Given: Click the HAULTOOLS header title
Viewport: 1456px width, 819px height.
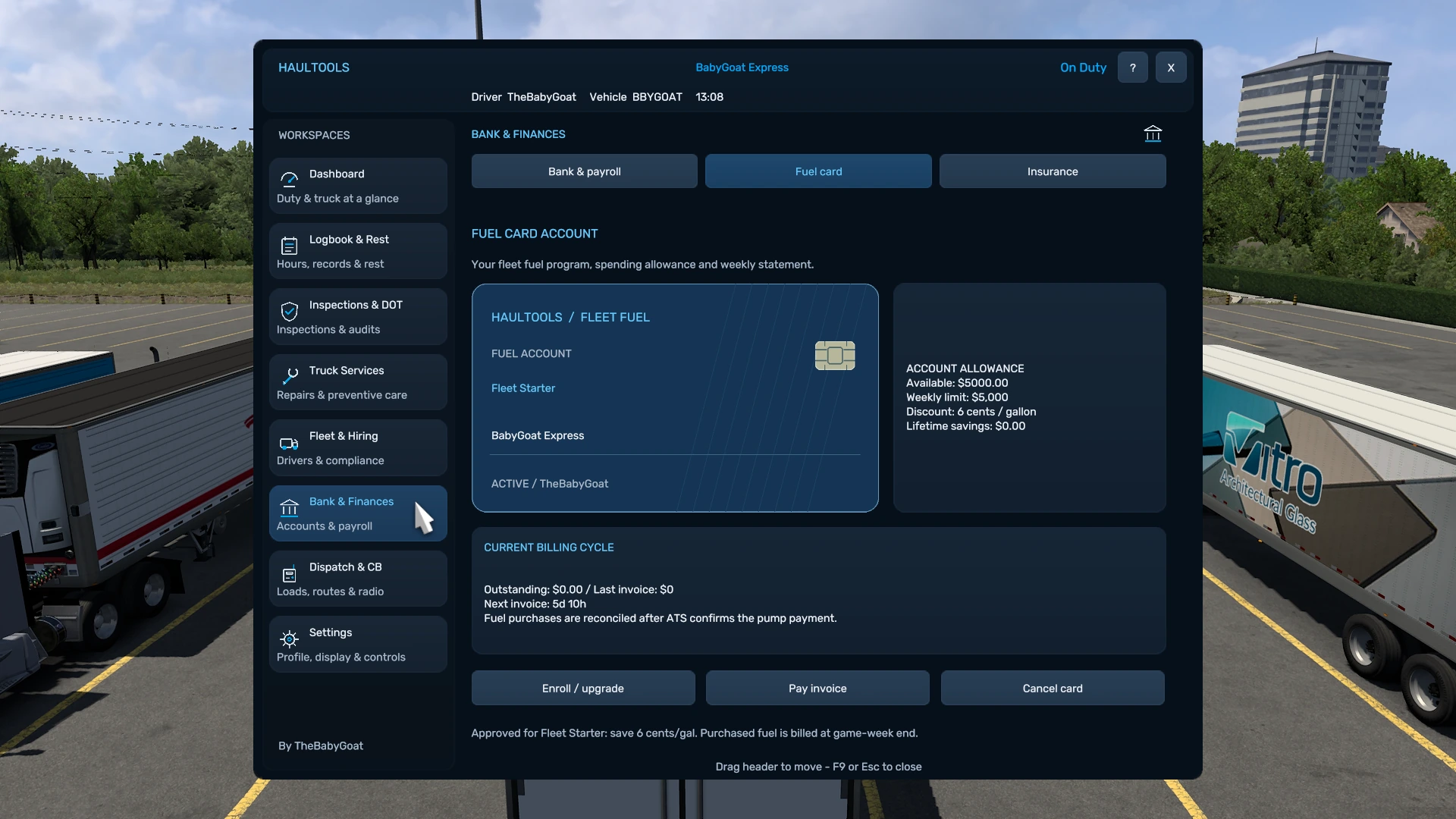Looking at the screenshot, I should [x=314, y=67].
